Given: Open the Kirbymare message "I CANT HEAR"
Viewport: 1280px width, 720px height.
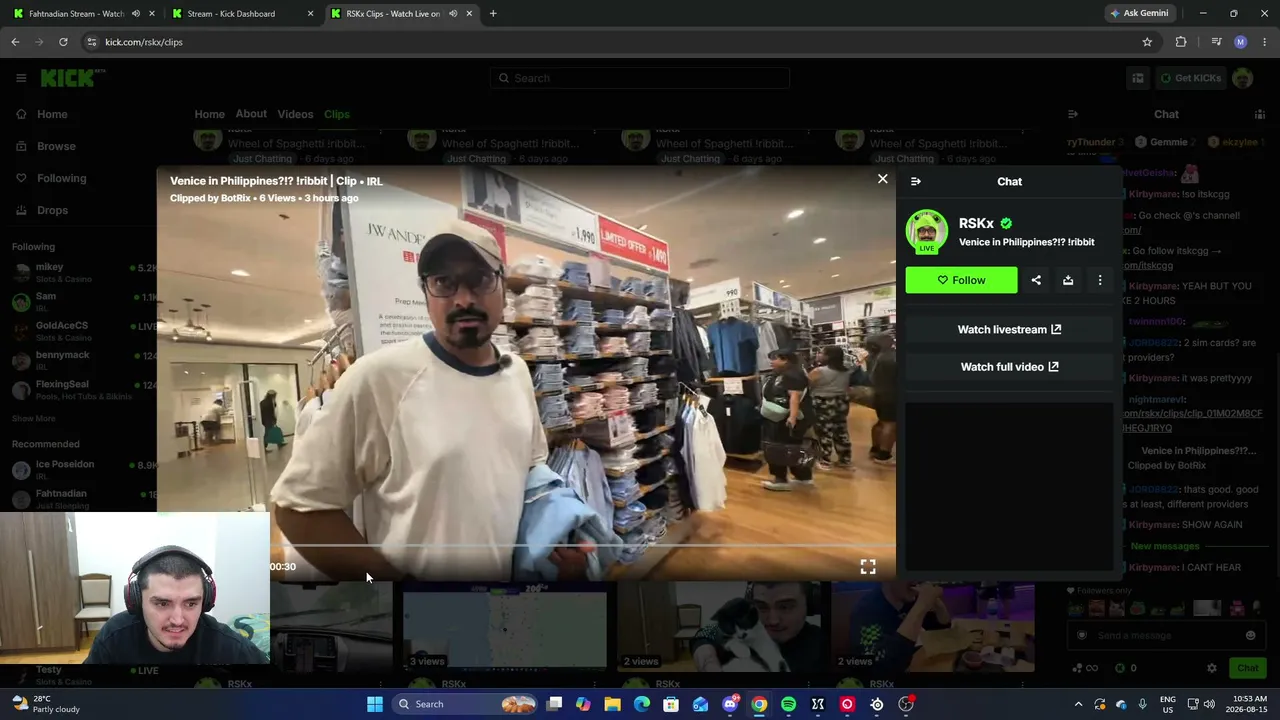Looking at the screenshot, I should tap(1185, 568).
